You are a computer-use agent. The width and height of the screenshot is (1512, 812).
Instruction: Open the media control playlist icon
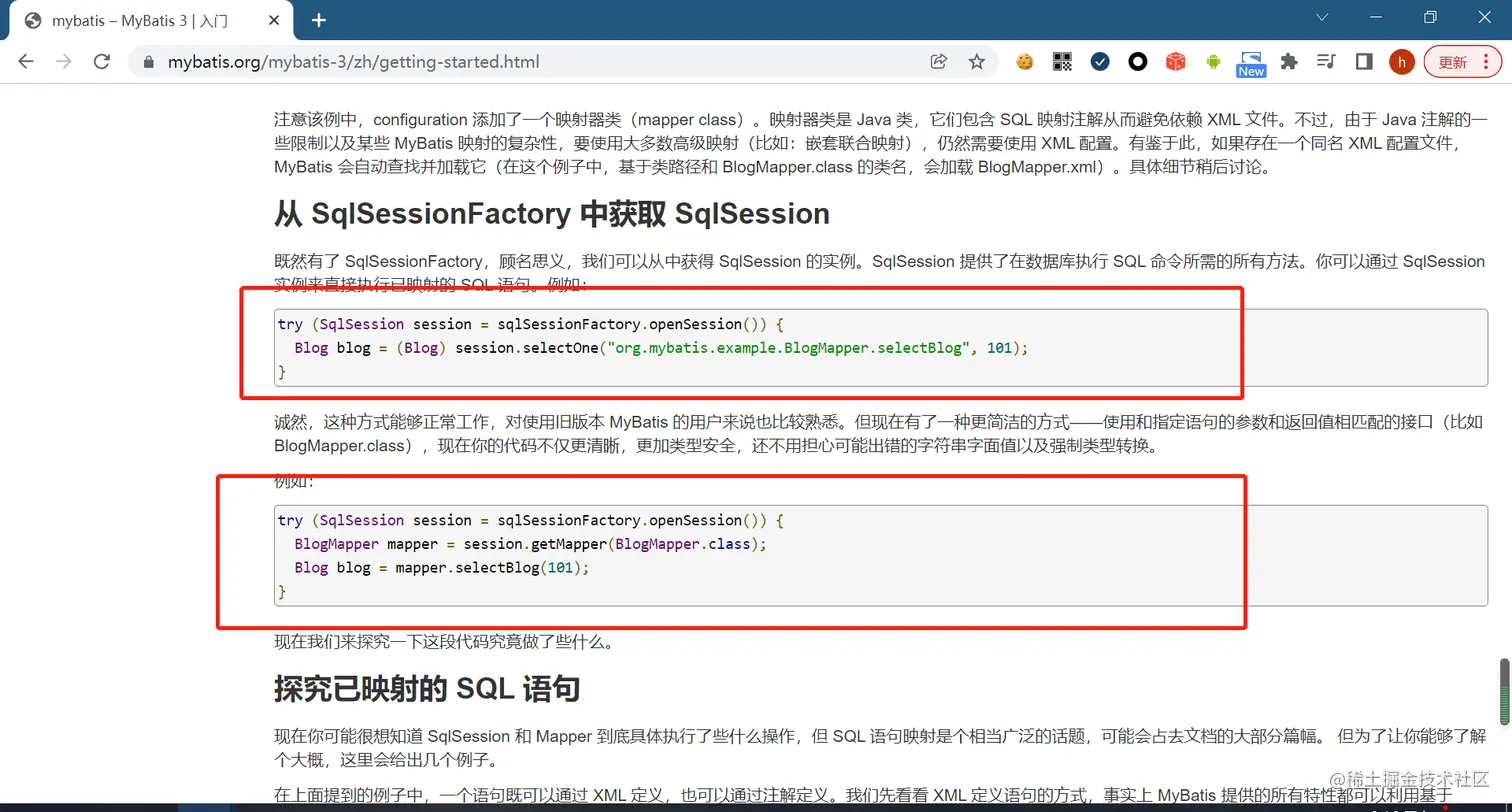[1327, 62]
